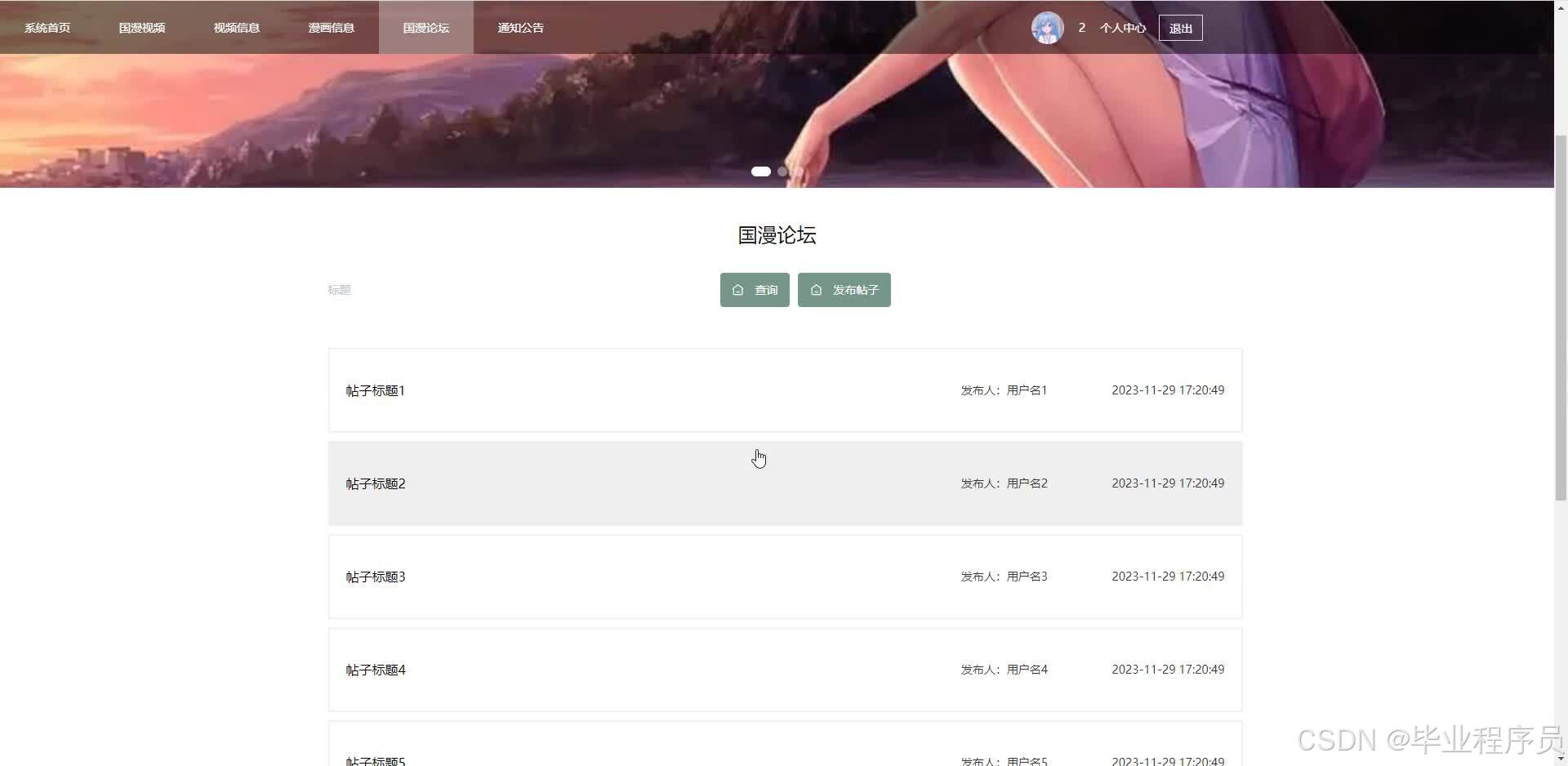Go to the 国漫视频 section
The image size is (1568, 766).
(142, 28)
